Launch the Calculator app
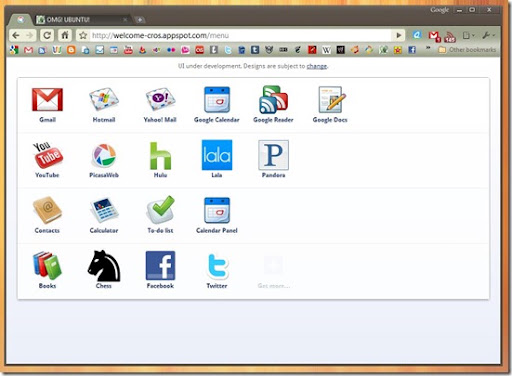The image size is (512, 376). pos(104,210)
